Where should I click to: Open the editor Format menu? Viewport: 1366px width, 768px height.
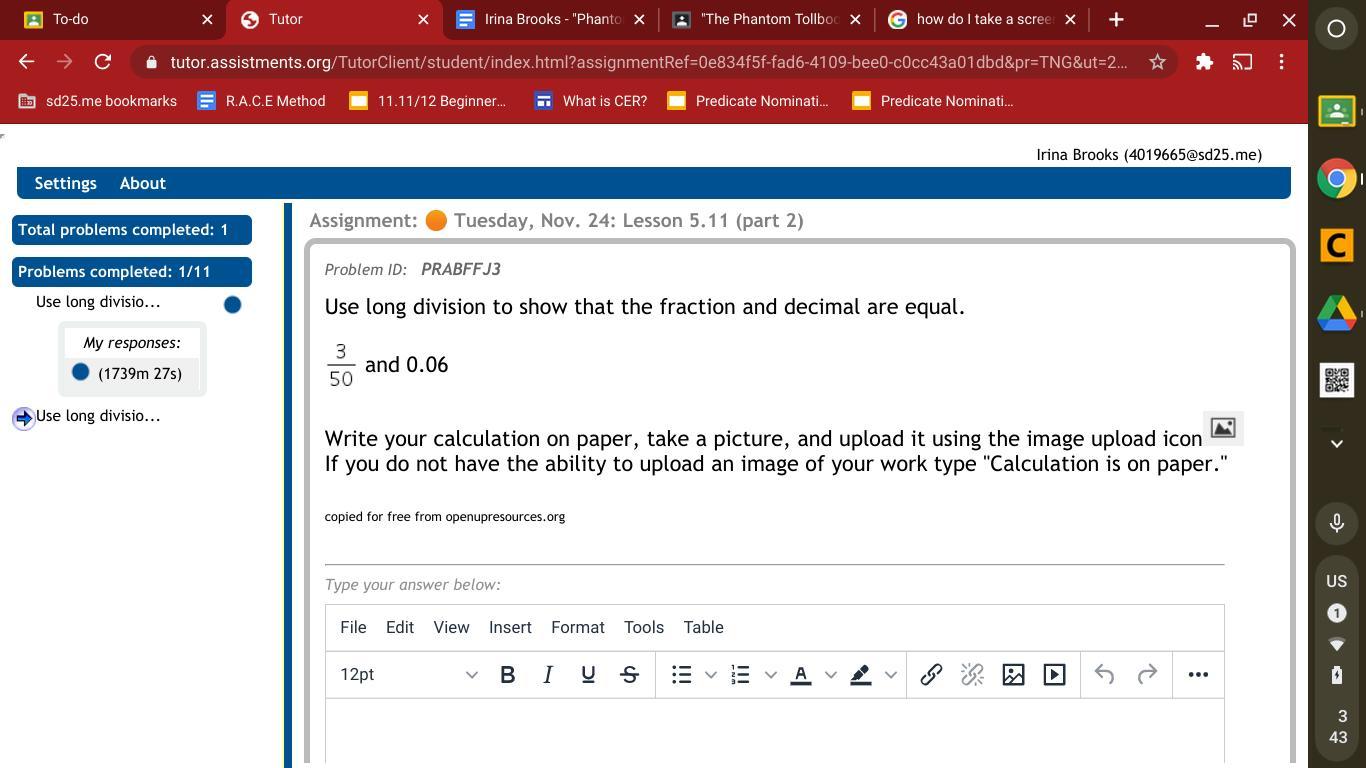click(x=578, y=628)
